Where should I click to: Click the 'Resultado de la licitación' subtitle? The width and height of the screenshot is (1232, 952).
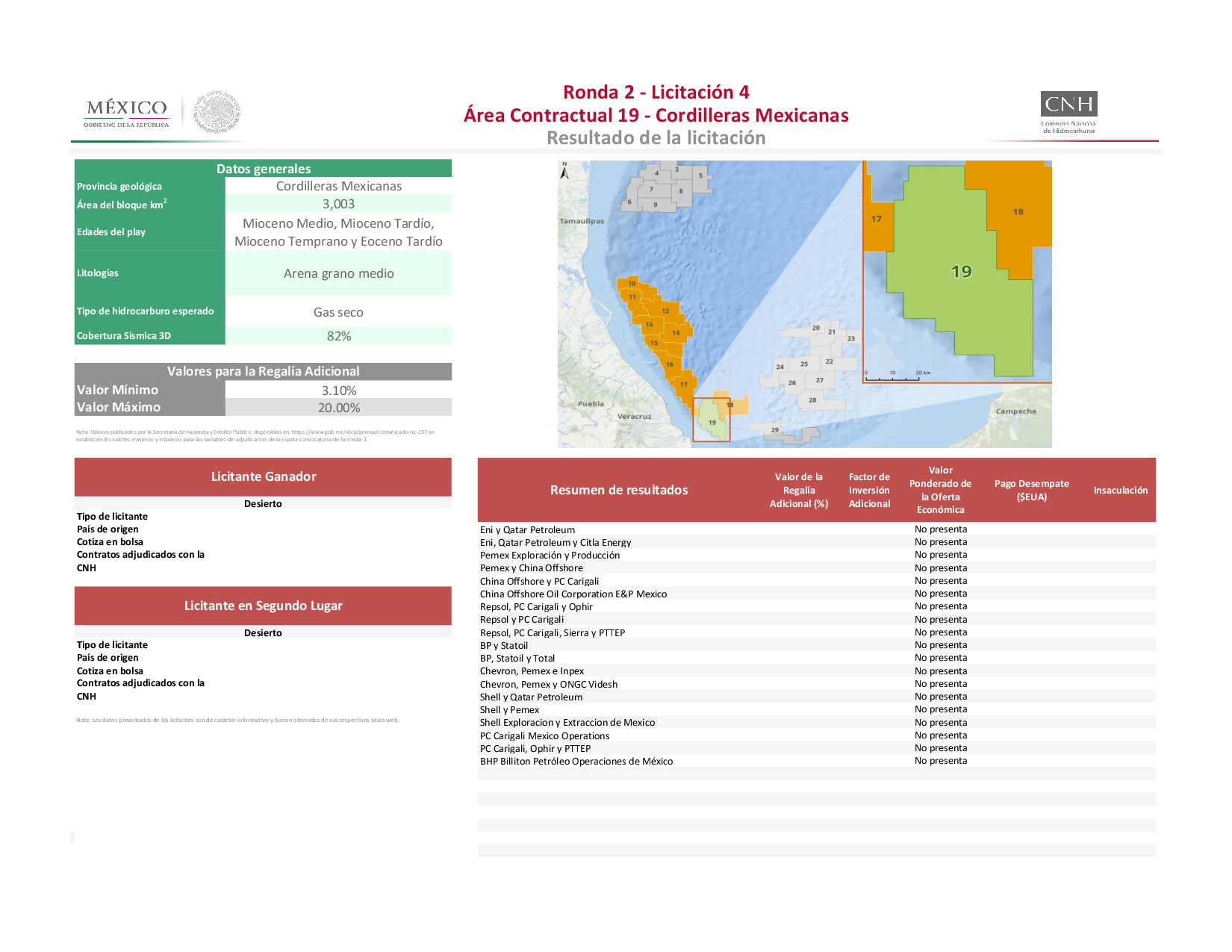656,138
